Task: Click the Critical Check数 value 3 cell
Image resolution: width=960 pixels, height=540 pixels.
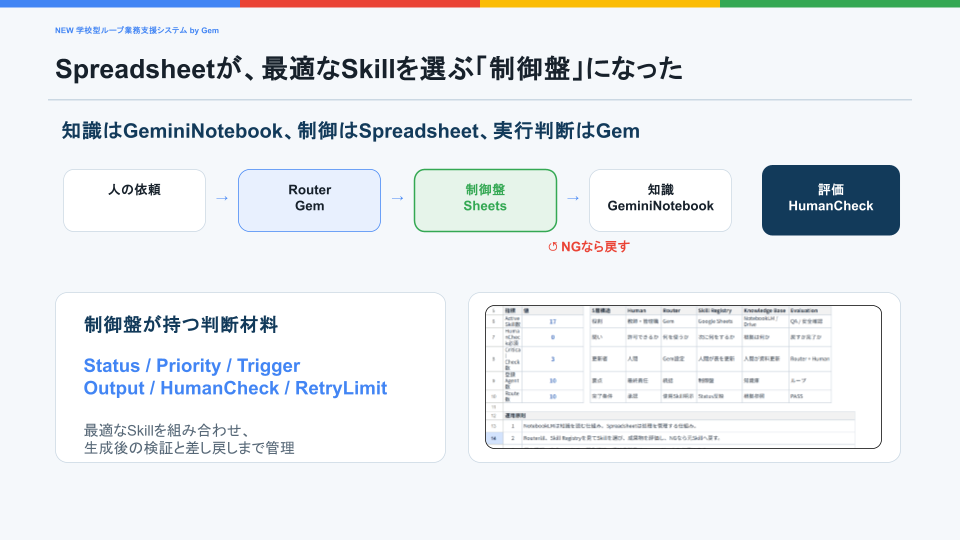Action: (x=552, y=359)
